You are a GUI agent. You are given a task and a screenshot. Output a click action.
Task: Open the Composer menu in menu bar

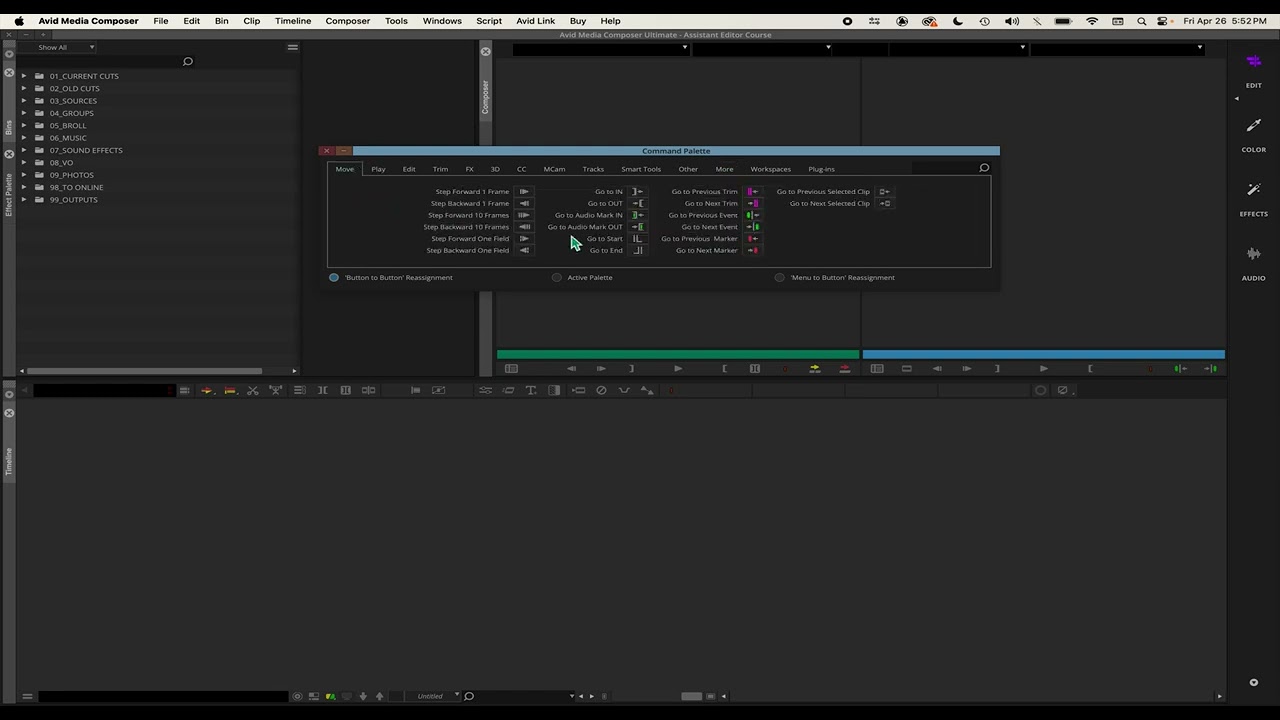(x=348, y=21)
